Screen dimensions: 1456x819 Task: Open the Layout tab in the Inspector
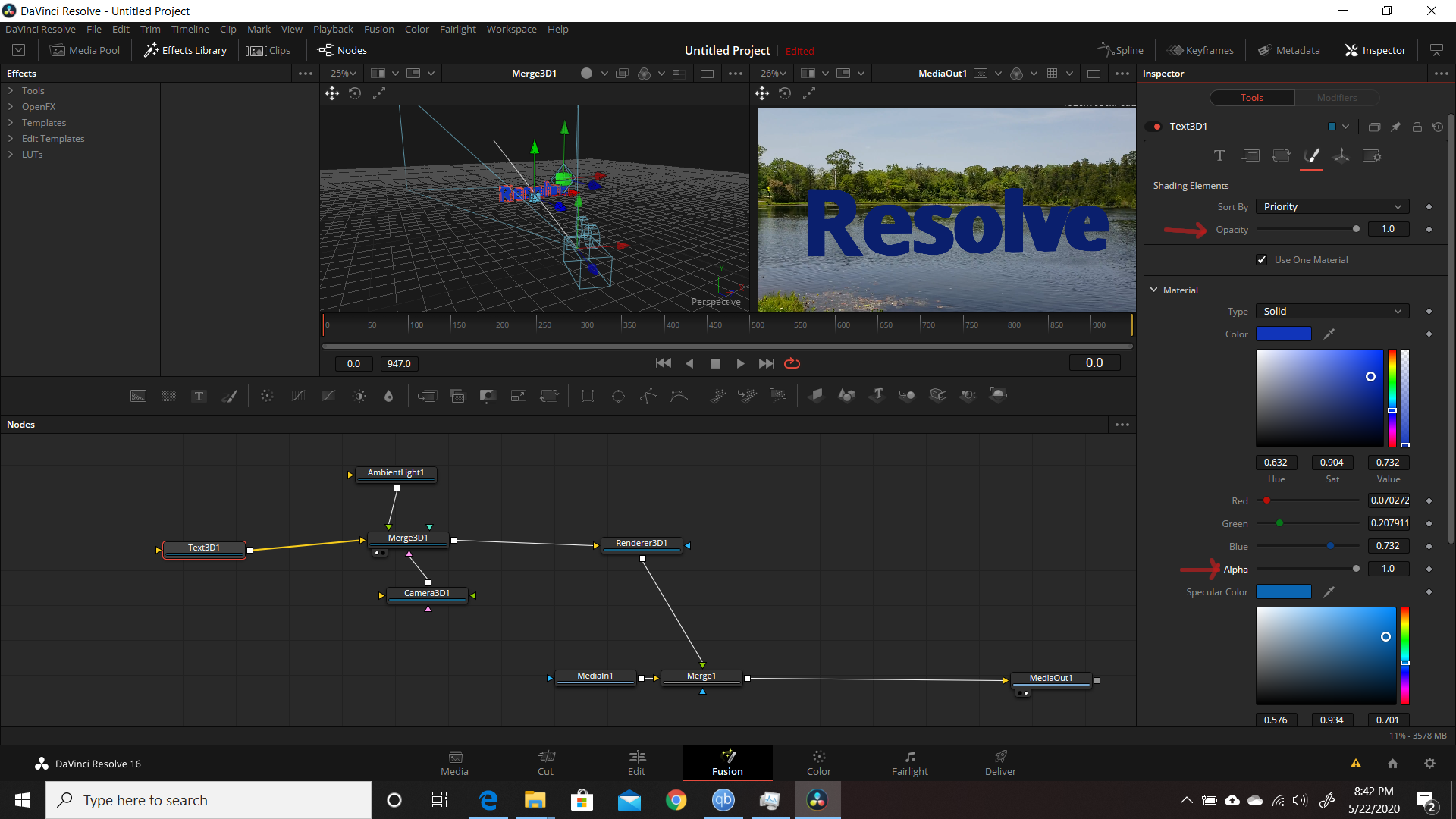pos(1250,155)
